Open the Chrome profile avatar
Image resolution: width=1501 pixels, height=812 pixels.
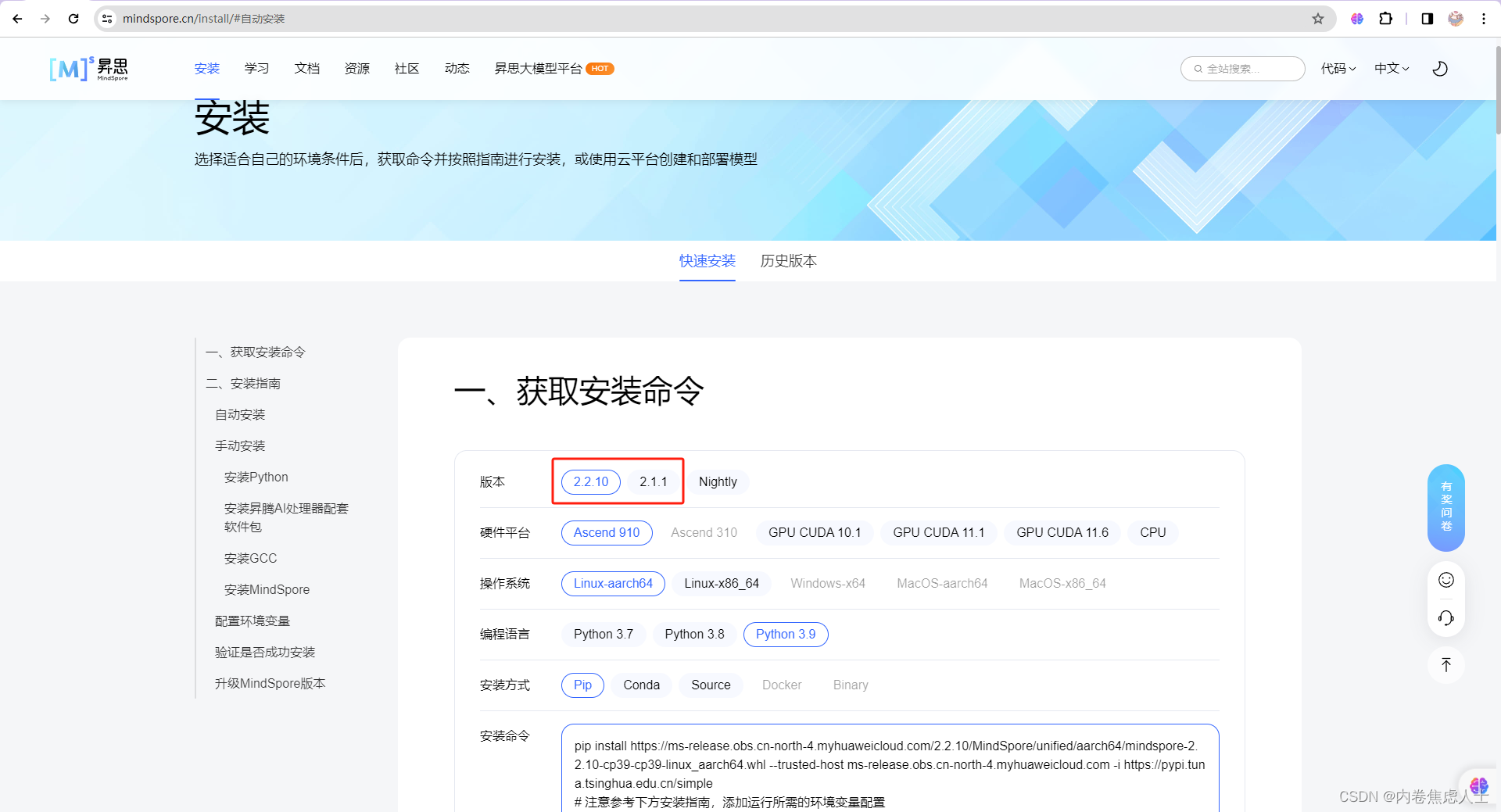[x=1456, y=19]
